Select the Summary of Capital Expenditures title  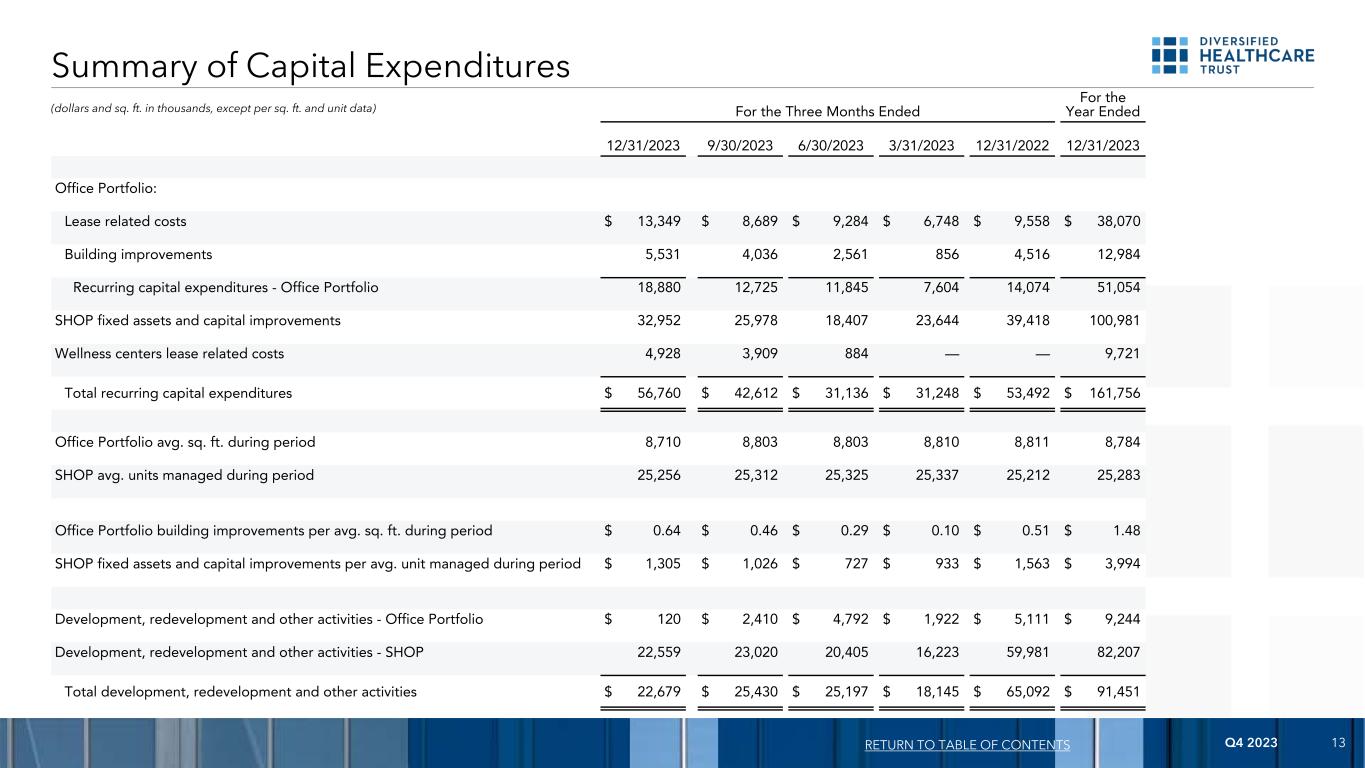(x=311, y=66)
